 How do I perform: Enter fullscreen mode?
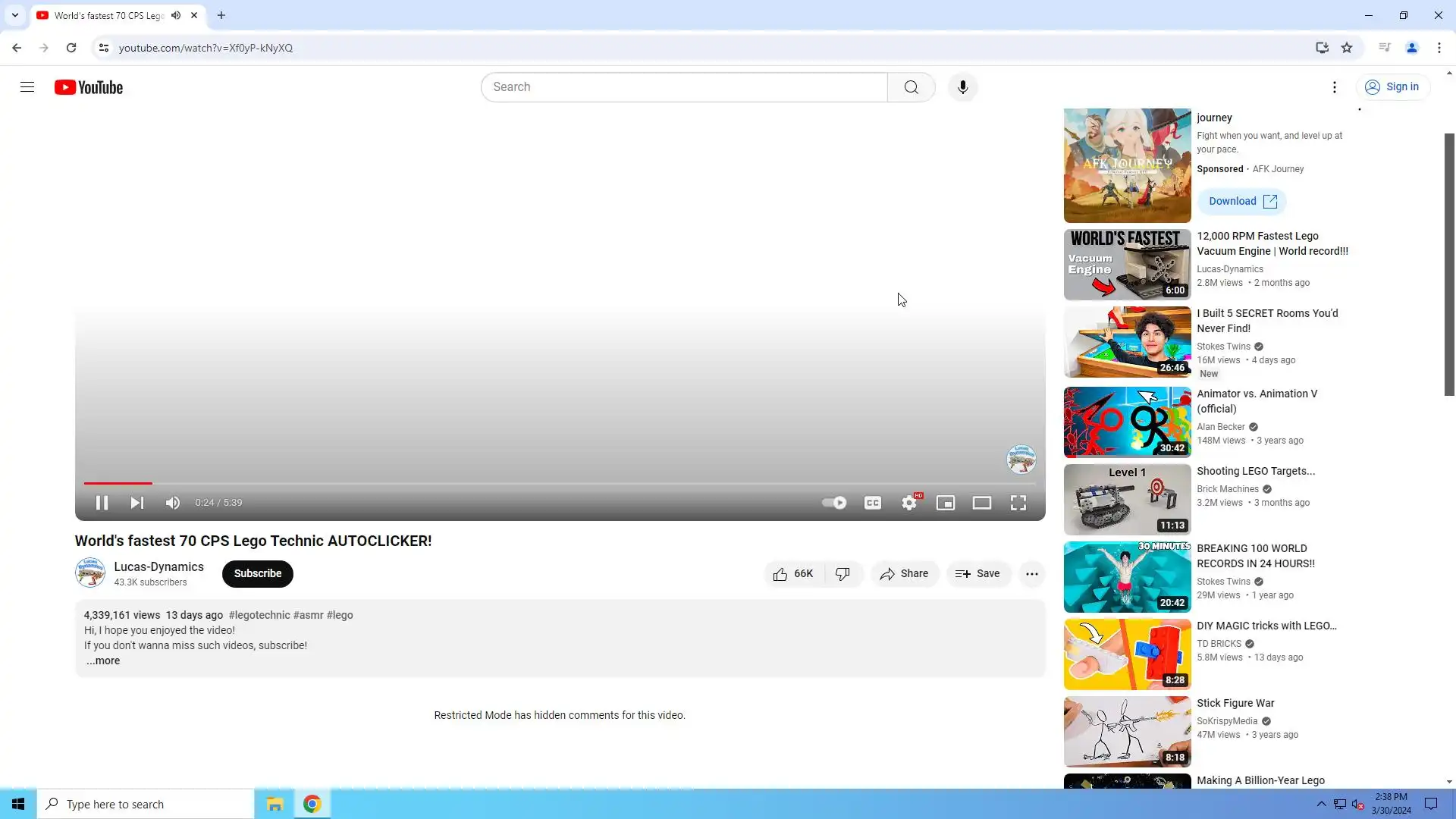pos(1018,503)
